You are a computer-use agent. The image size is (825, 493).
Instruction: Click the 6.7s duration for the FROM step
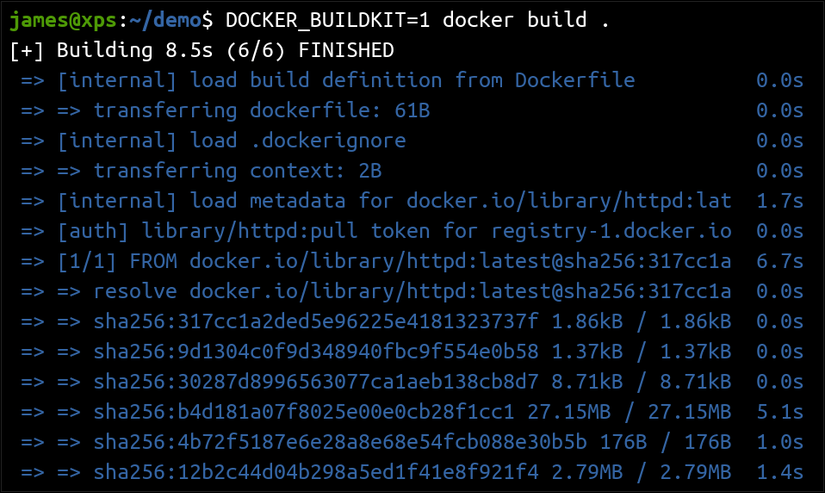coord(780,262)
